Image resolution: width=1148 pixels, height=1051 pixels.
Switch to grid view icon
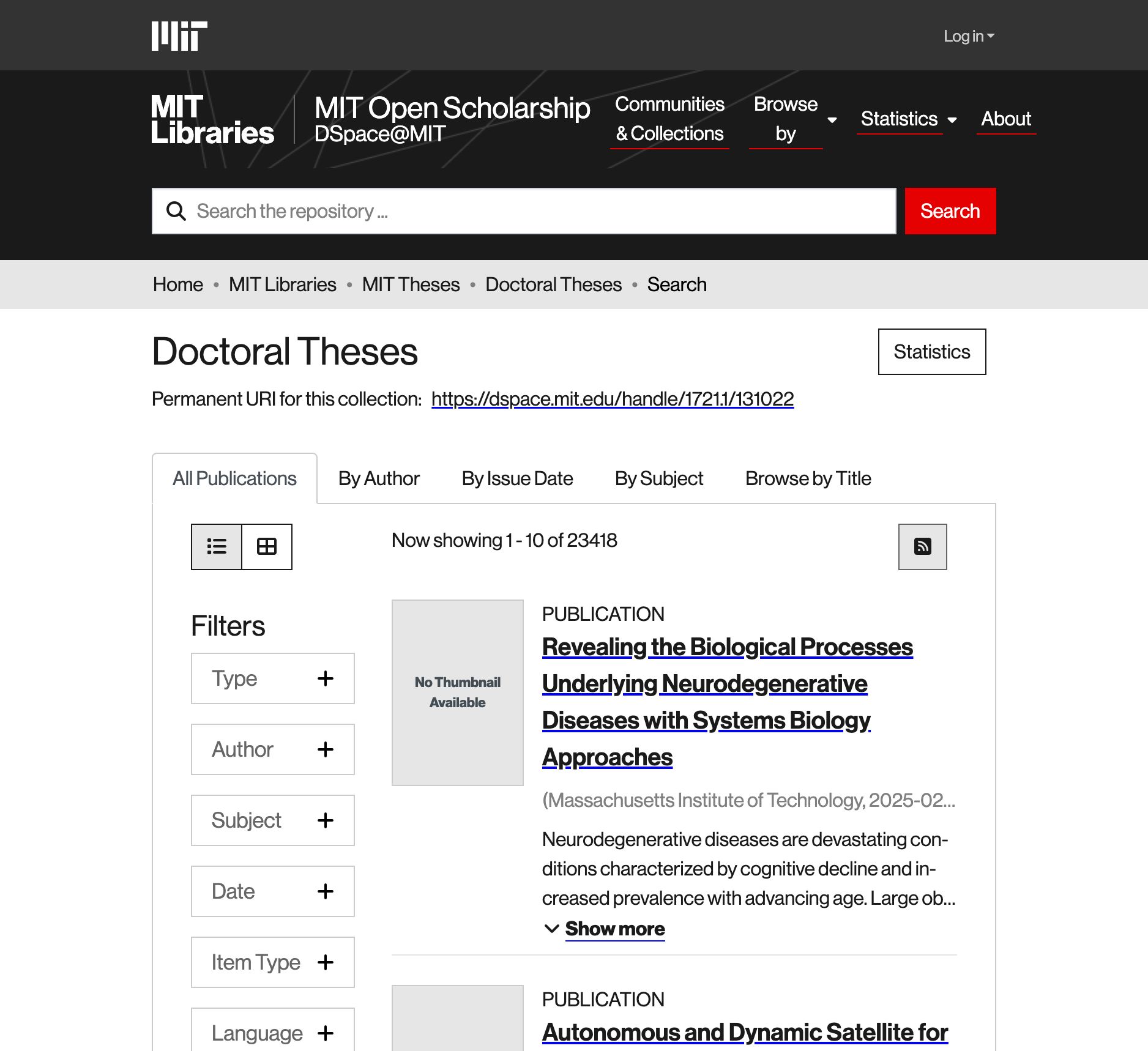point(267,546)
